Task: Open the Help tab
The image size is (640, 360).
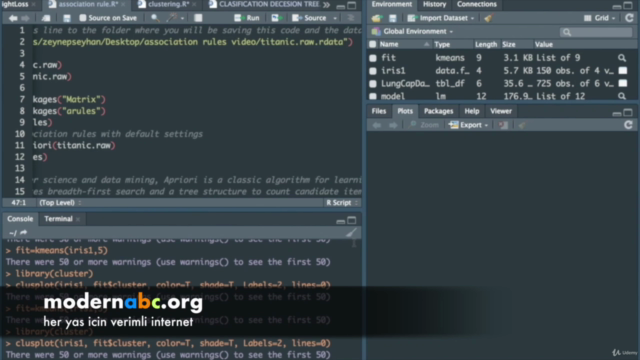Action: pos(472,111)
